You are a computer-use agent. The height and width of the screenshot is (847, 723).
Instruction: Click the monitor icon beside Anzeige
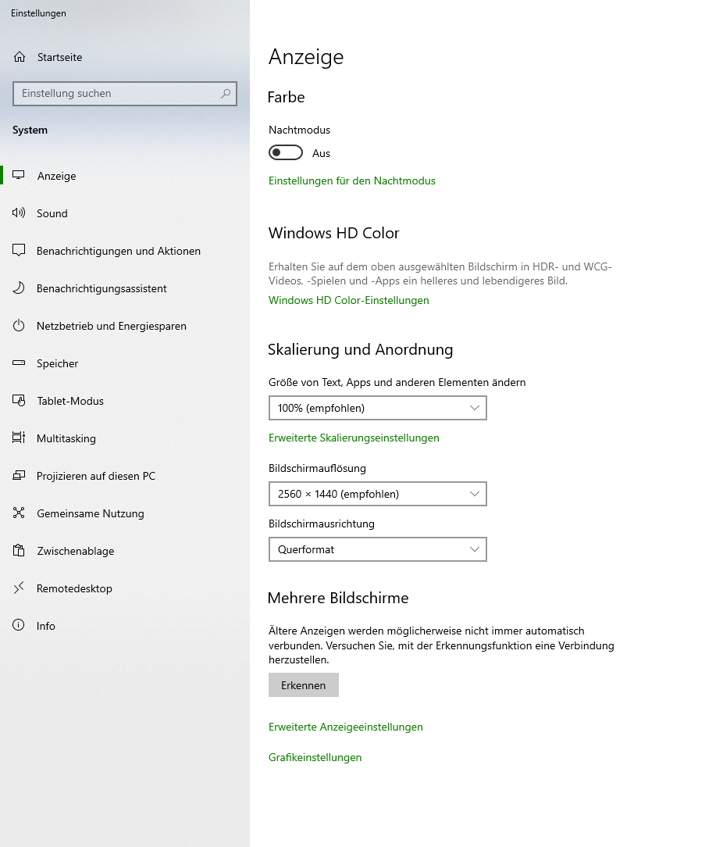pos(19,175)
